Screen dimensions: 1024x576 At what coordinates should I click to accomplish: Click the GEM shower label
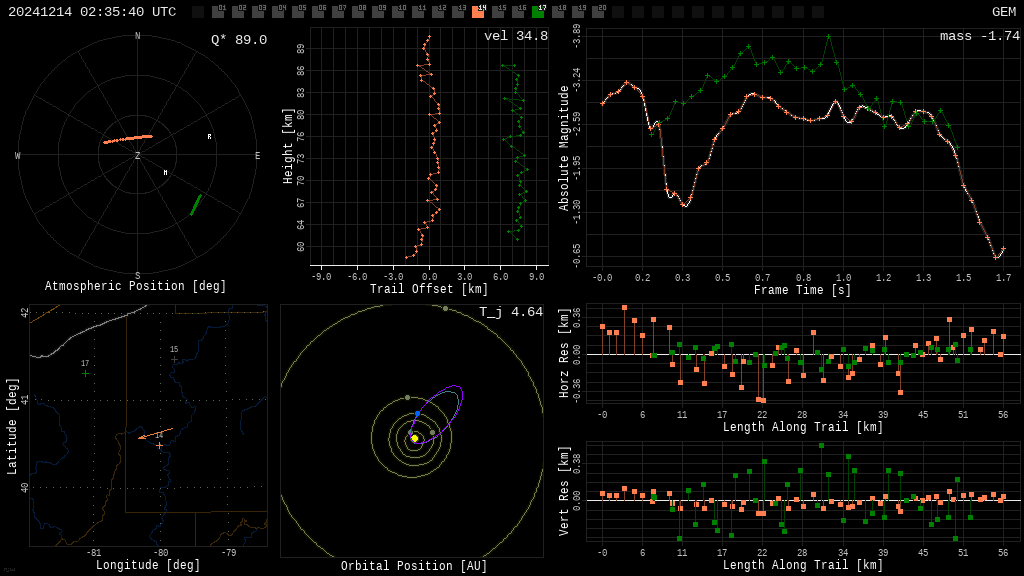click(1003, 12)
